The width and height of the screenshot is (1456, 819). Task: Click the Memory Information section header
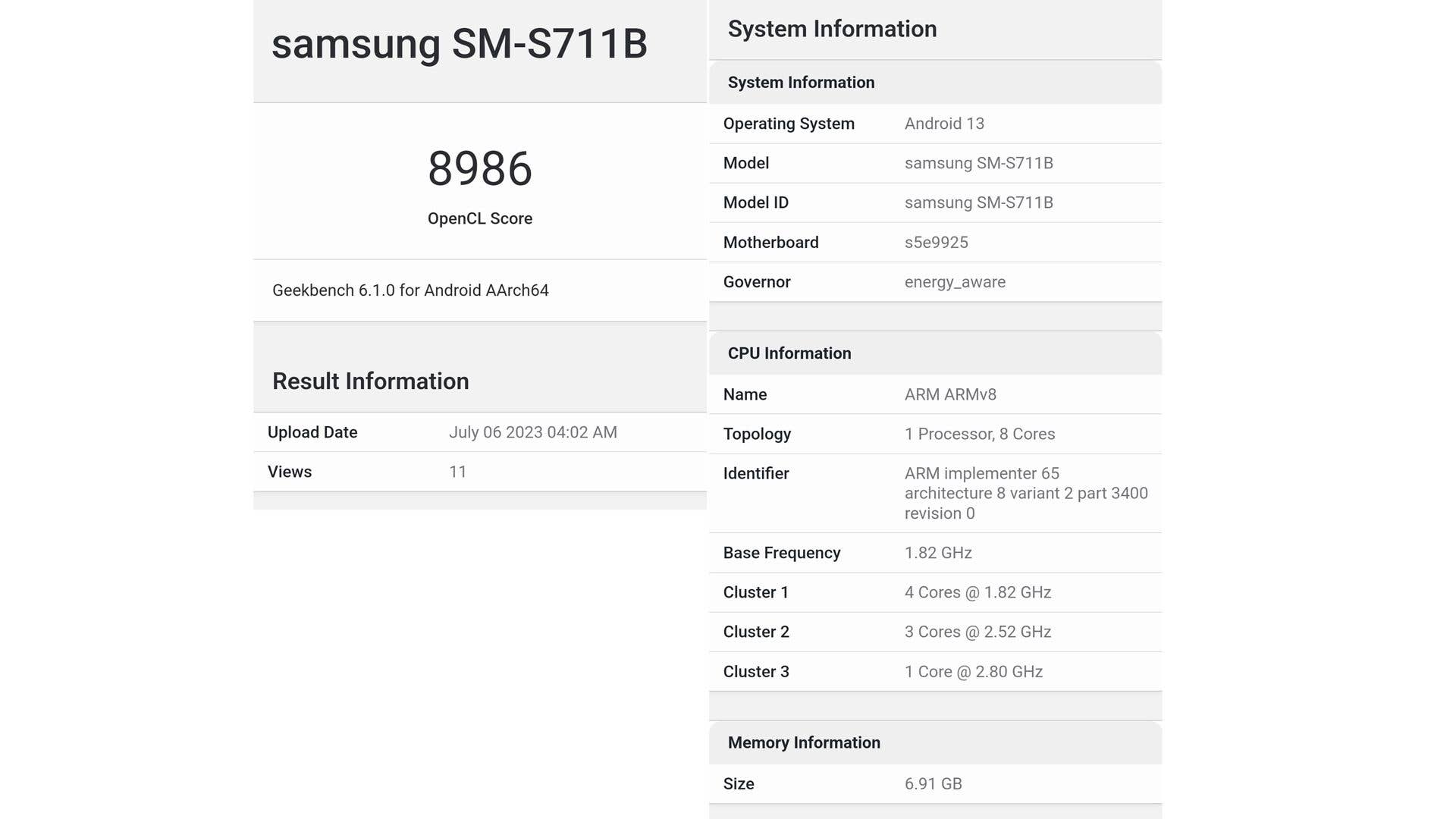(804, 742)
